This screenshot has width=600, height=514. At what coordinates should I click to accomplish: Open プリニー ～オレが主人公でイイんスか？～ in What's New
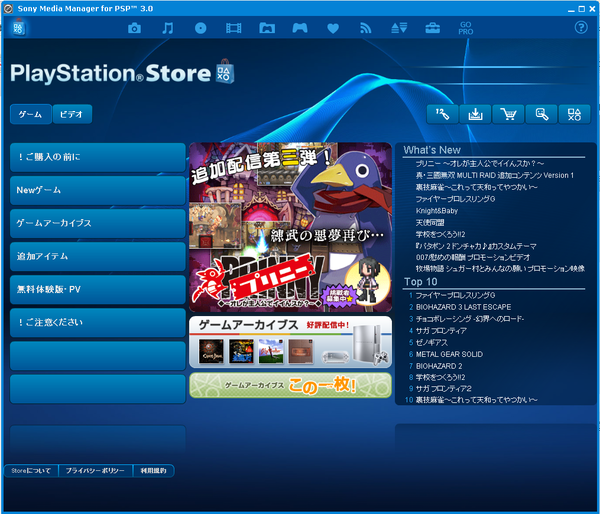point(479,164)
